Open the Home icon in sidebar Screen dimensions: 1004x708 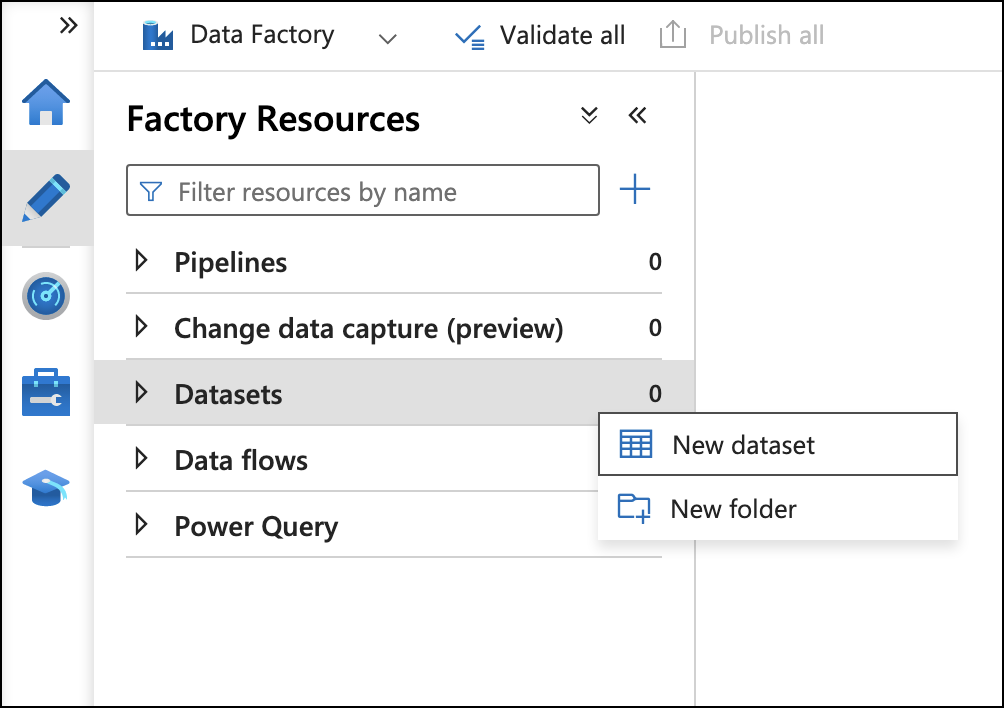46,103
